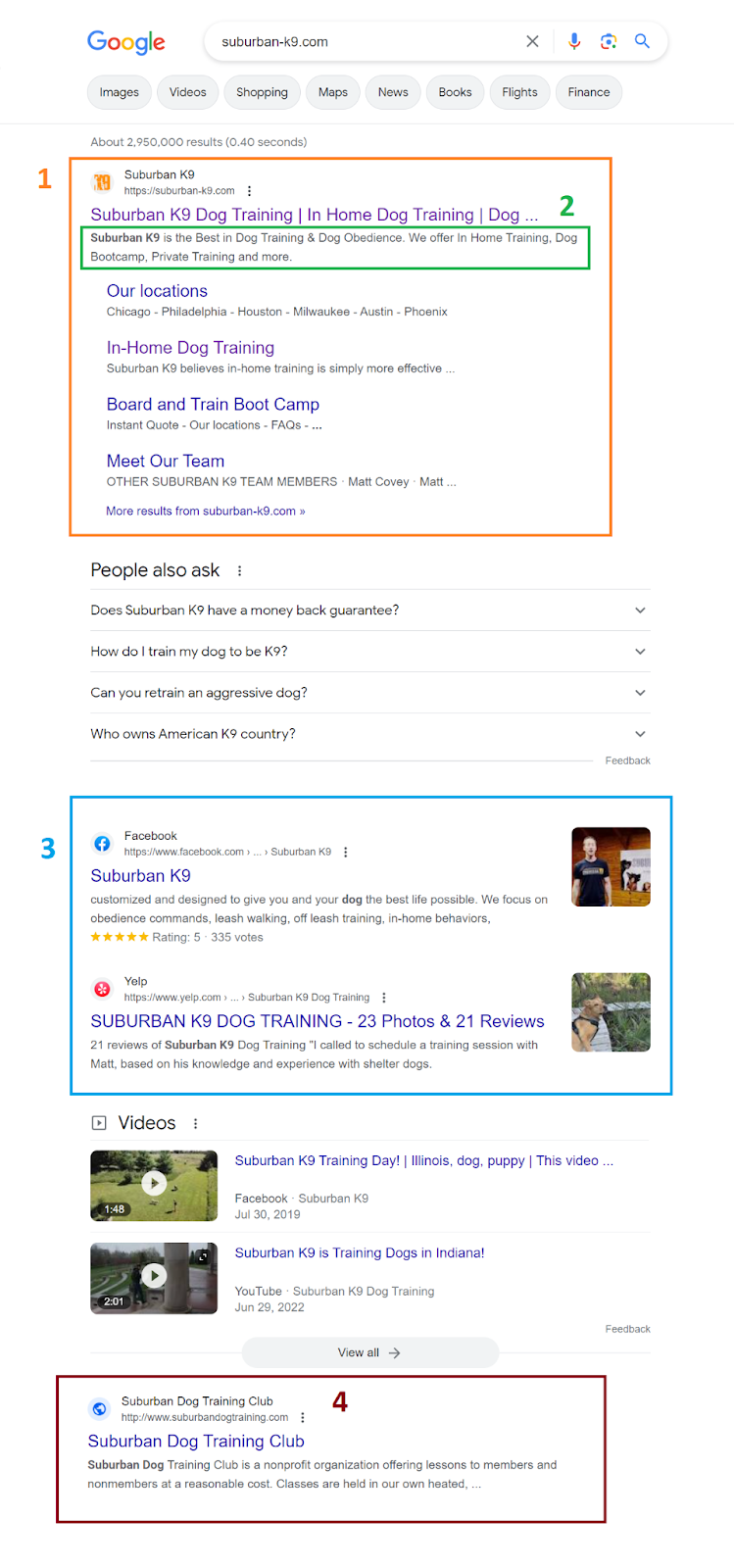Open Suburban Dog Training Club result title

coord(196,1442)
